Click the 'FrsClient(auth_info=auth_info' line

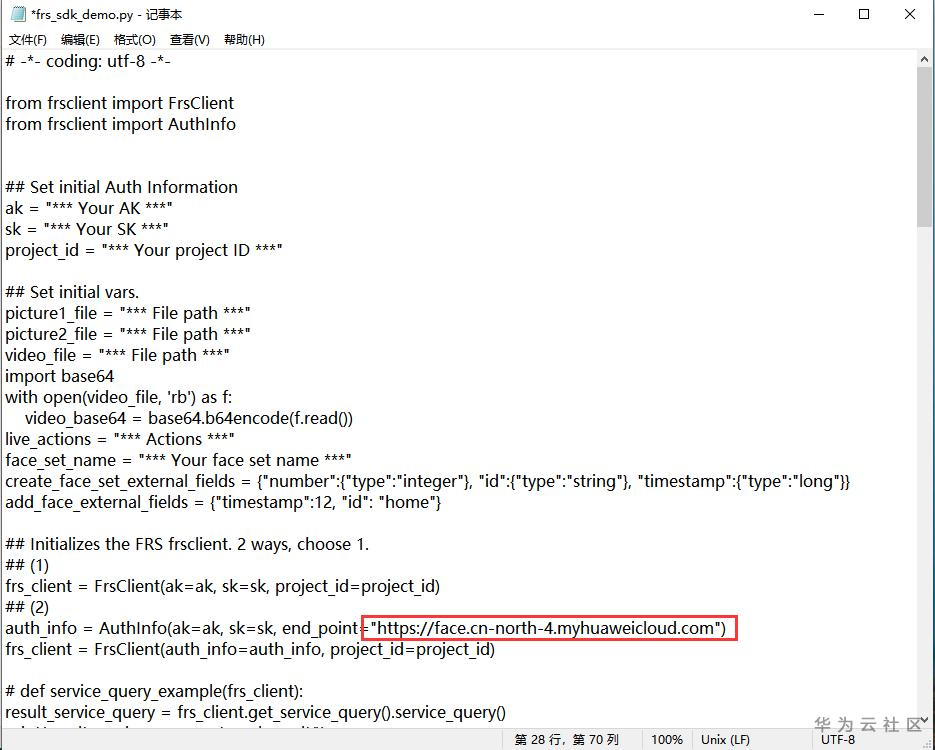(250, 649)
